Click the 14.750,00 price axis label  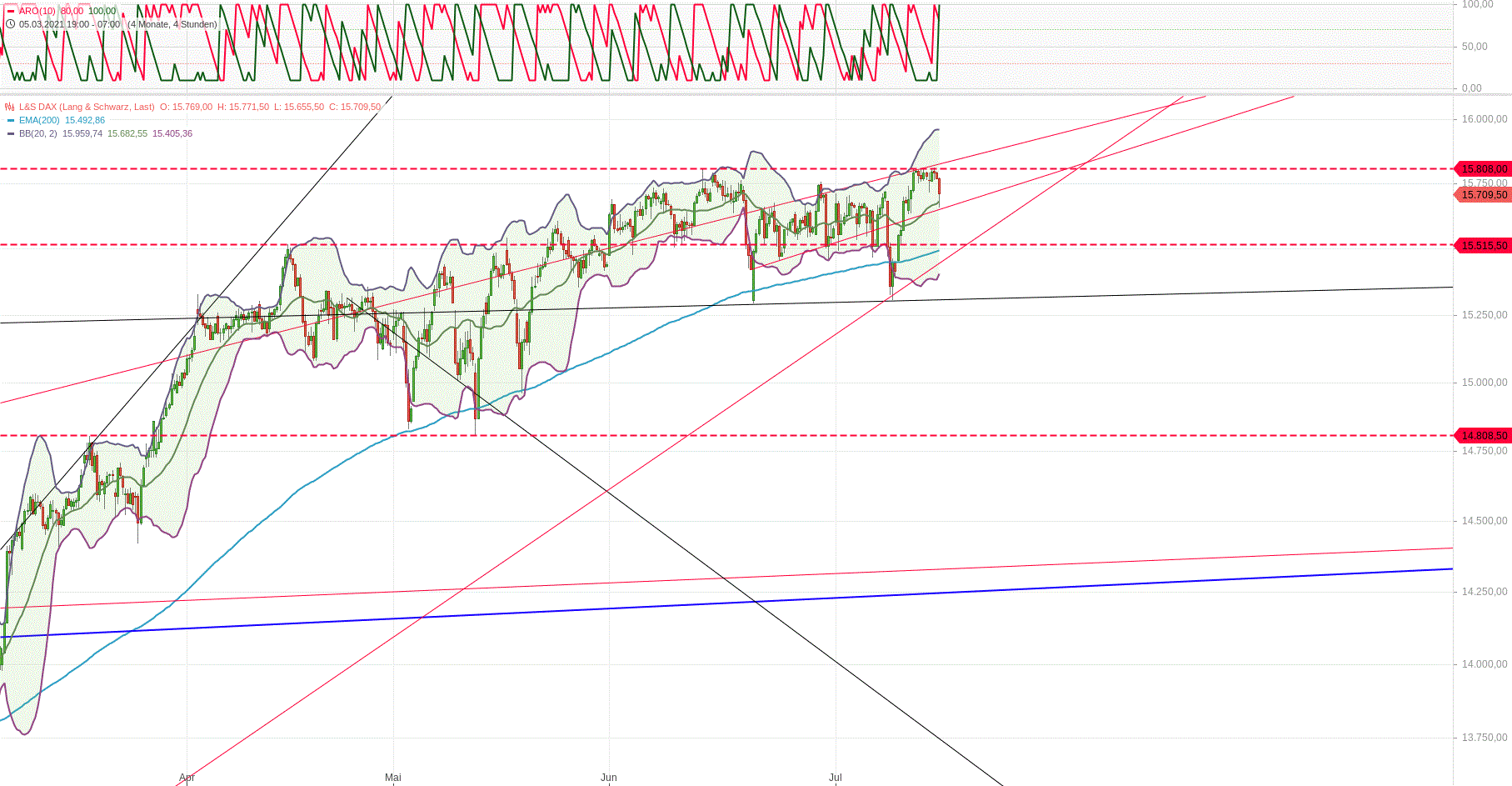click(1485, 451)
